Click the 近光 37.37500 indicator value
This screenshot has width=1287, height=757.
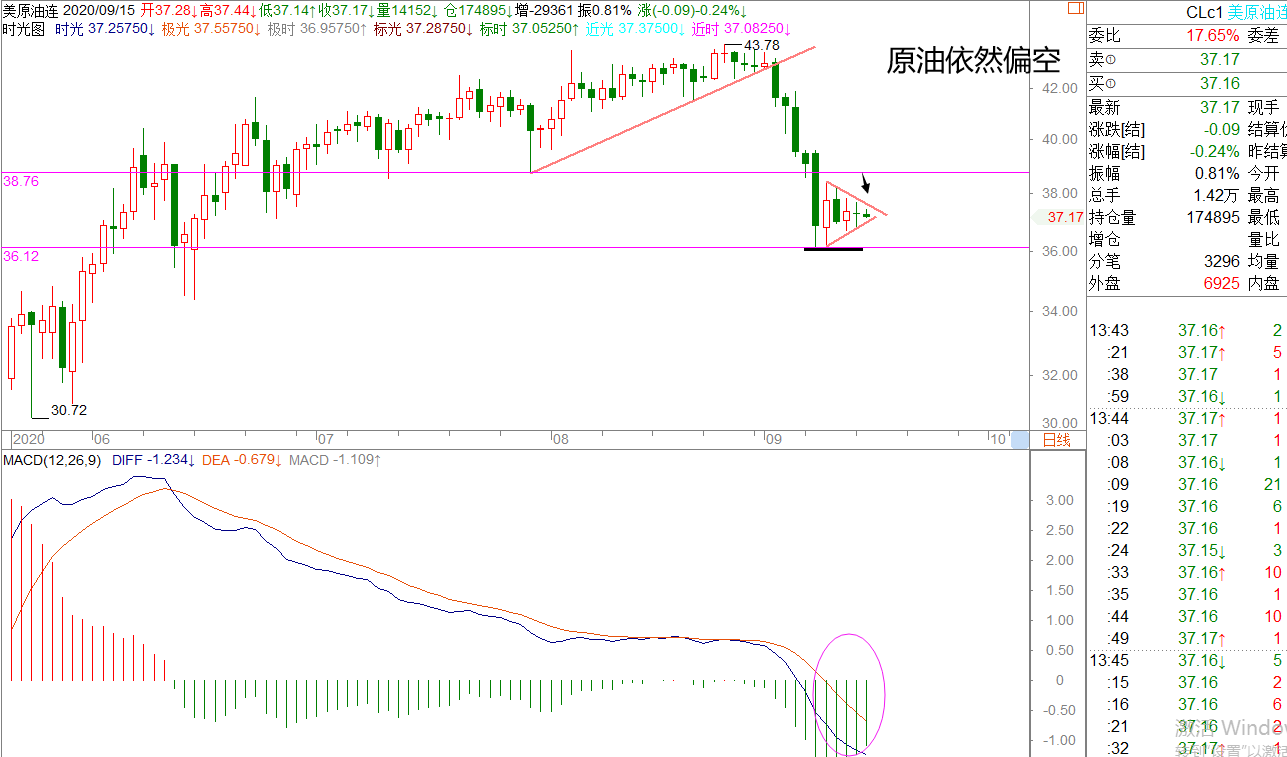click(x=635, y=29)
